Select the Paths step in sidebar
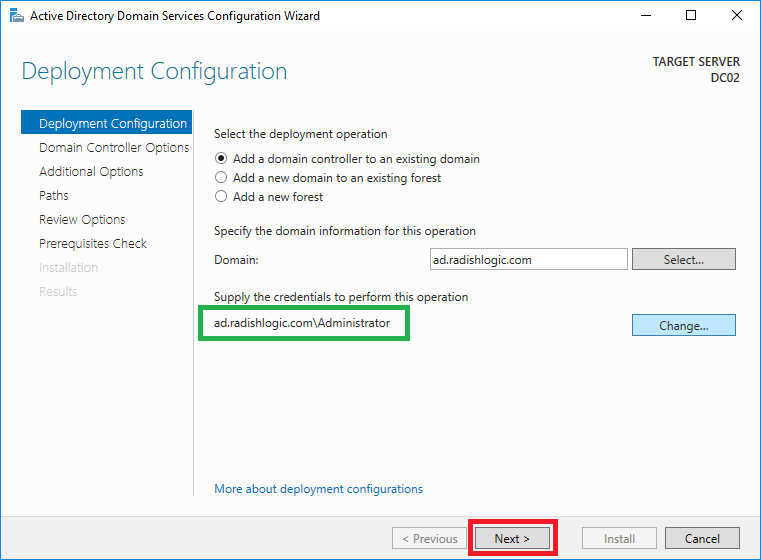The image size is (761, 560). pos(54,196)
